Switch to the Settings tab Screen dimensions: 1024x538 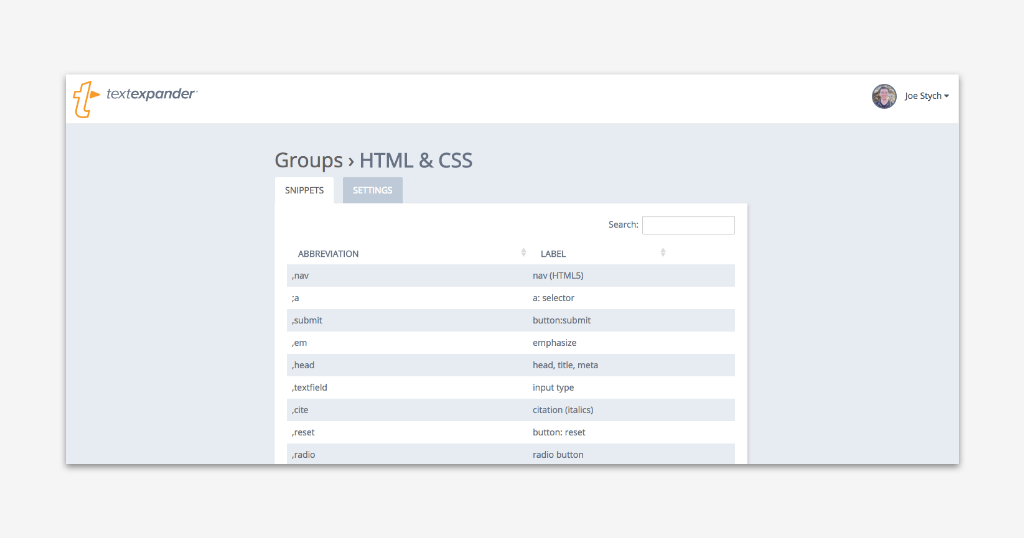pyautogui.click(x=372, y=190)
